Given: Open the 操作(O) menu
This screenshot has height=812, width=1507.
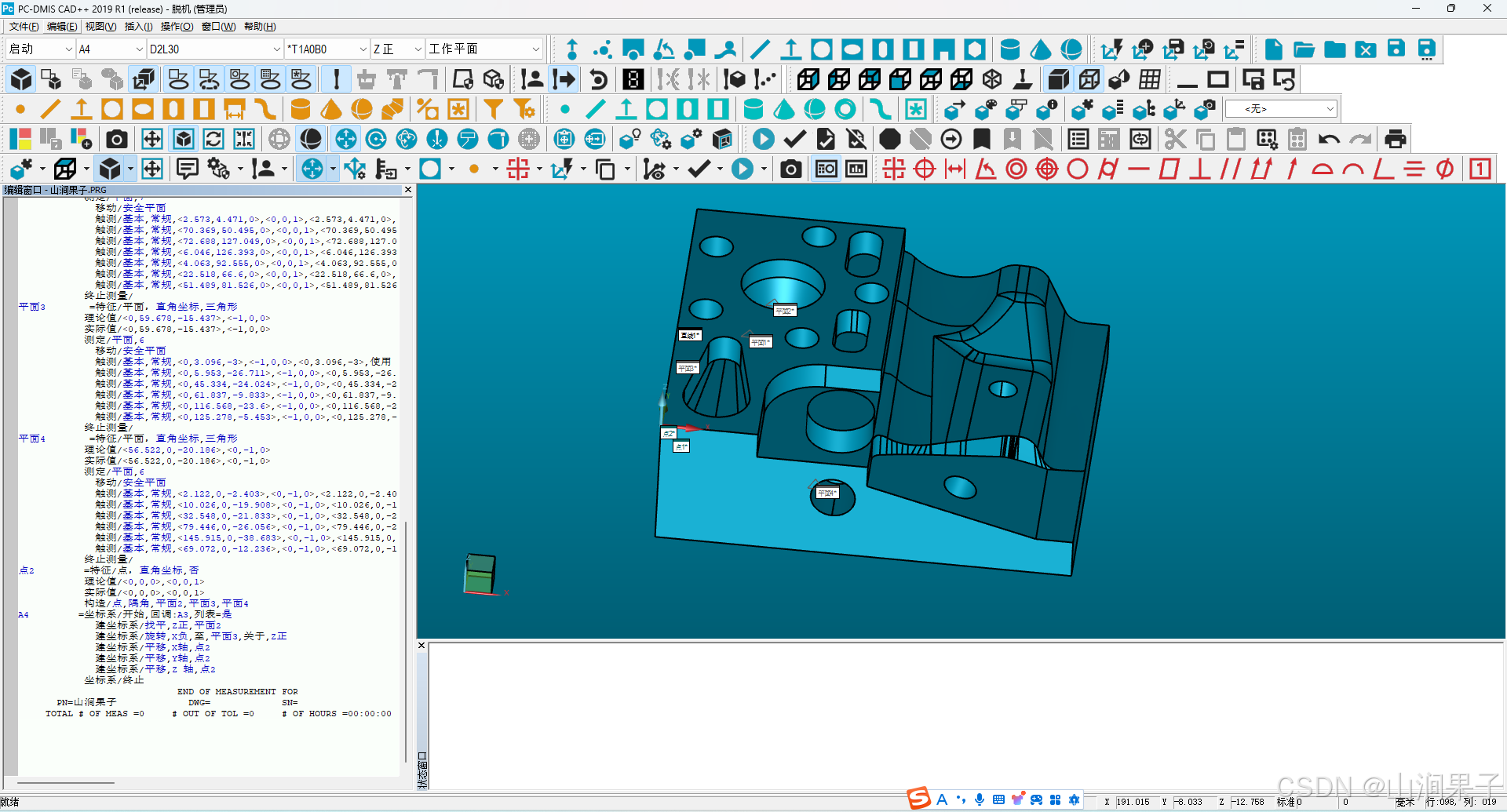Looking at the screenshot, I should pyautogui.click(x=177, y=27).
